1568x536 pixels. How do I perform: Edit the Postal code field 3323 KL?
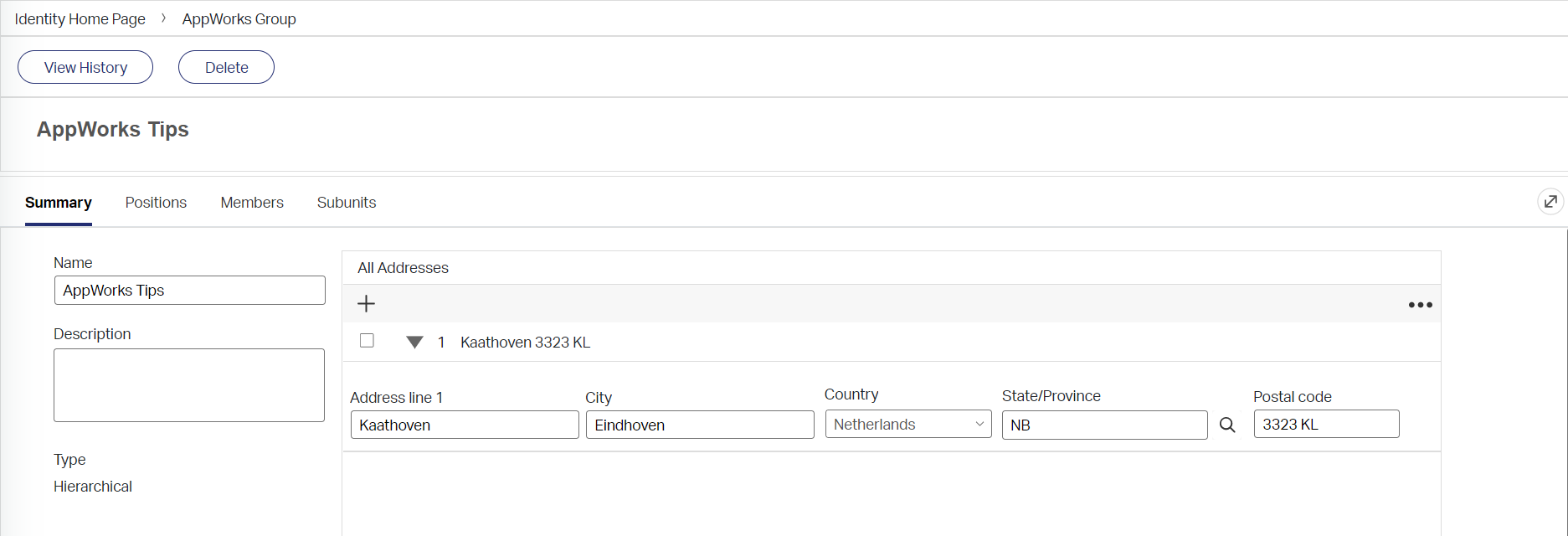click(1326, 424)
